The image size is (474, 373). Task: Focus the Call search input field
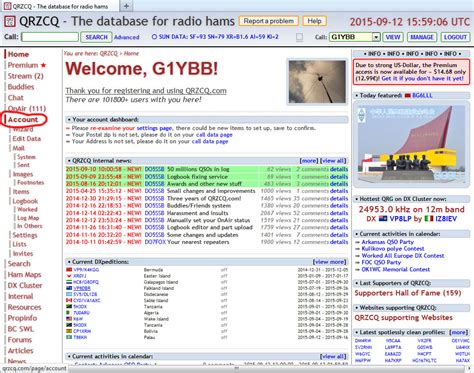(50, 37)
